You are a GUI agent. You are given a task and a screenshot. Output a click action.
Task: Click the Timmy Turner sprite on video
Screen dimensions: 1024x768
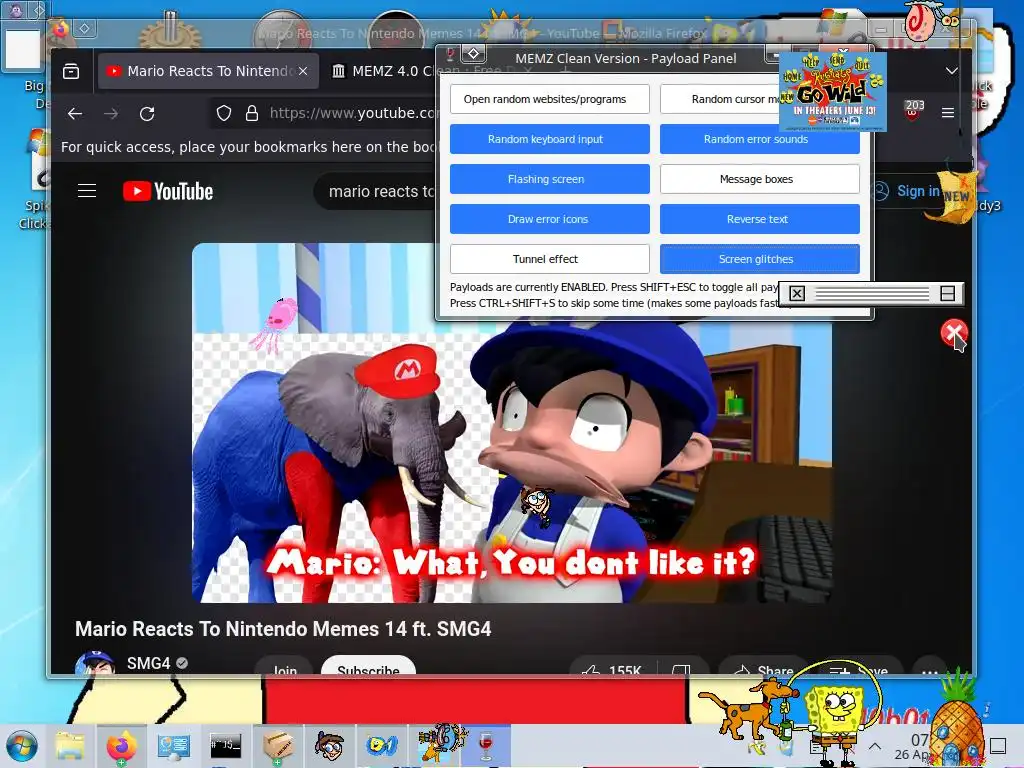tap(537, 506)
